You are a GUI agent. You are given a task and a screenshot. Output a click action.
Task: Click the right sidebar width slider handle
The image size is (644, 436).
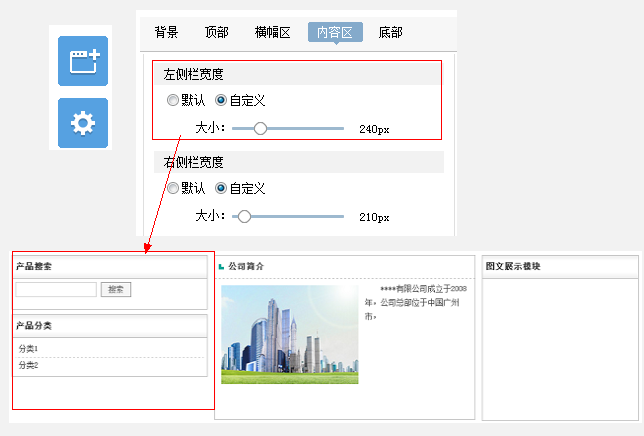point(243,216)
